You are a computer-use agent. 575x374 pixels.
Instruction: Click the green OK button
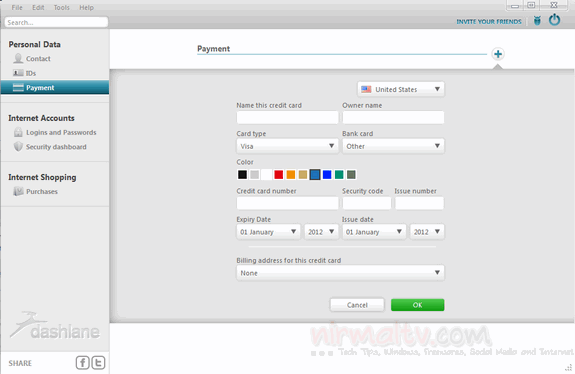coord(417,305)
